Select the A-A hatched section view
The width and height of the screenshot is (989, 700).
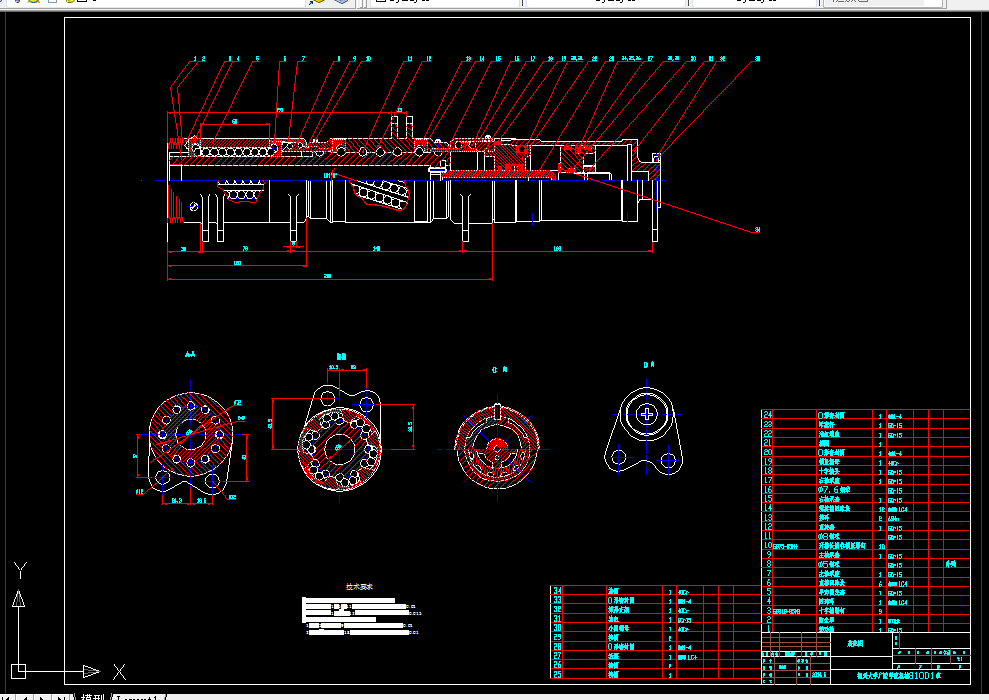(191, 441)
